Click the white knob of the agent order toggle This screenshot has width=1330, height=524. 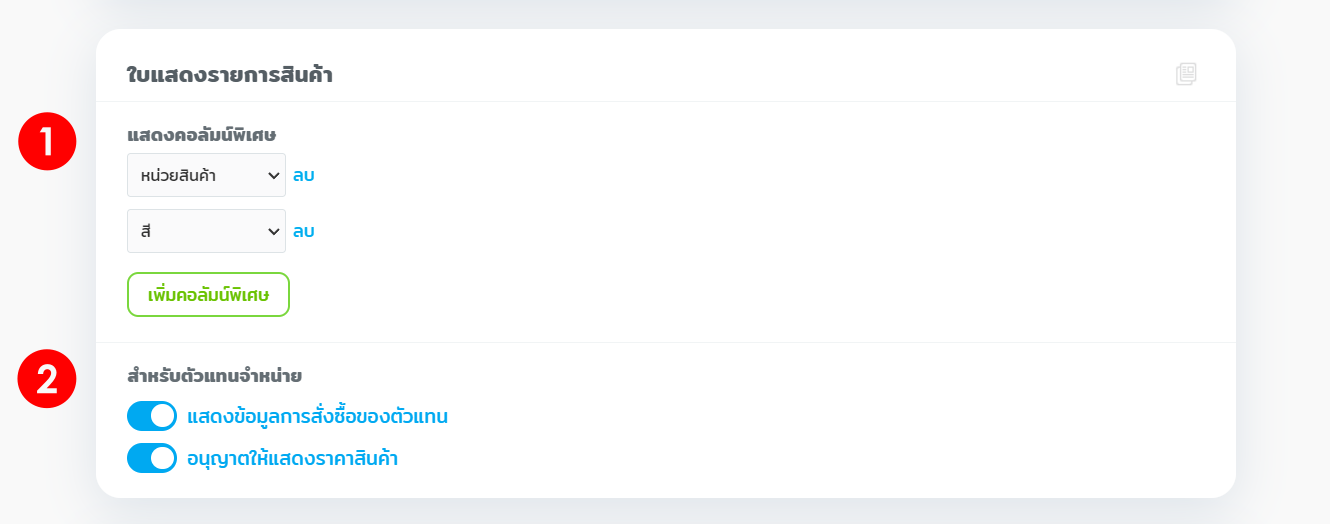[163, 416]
